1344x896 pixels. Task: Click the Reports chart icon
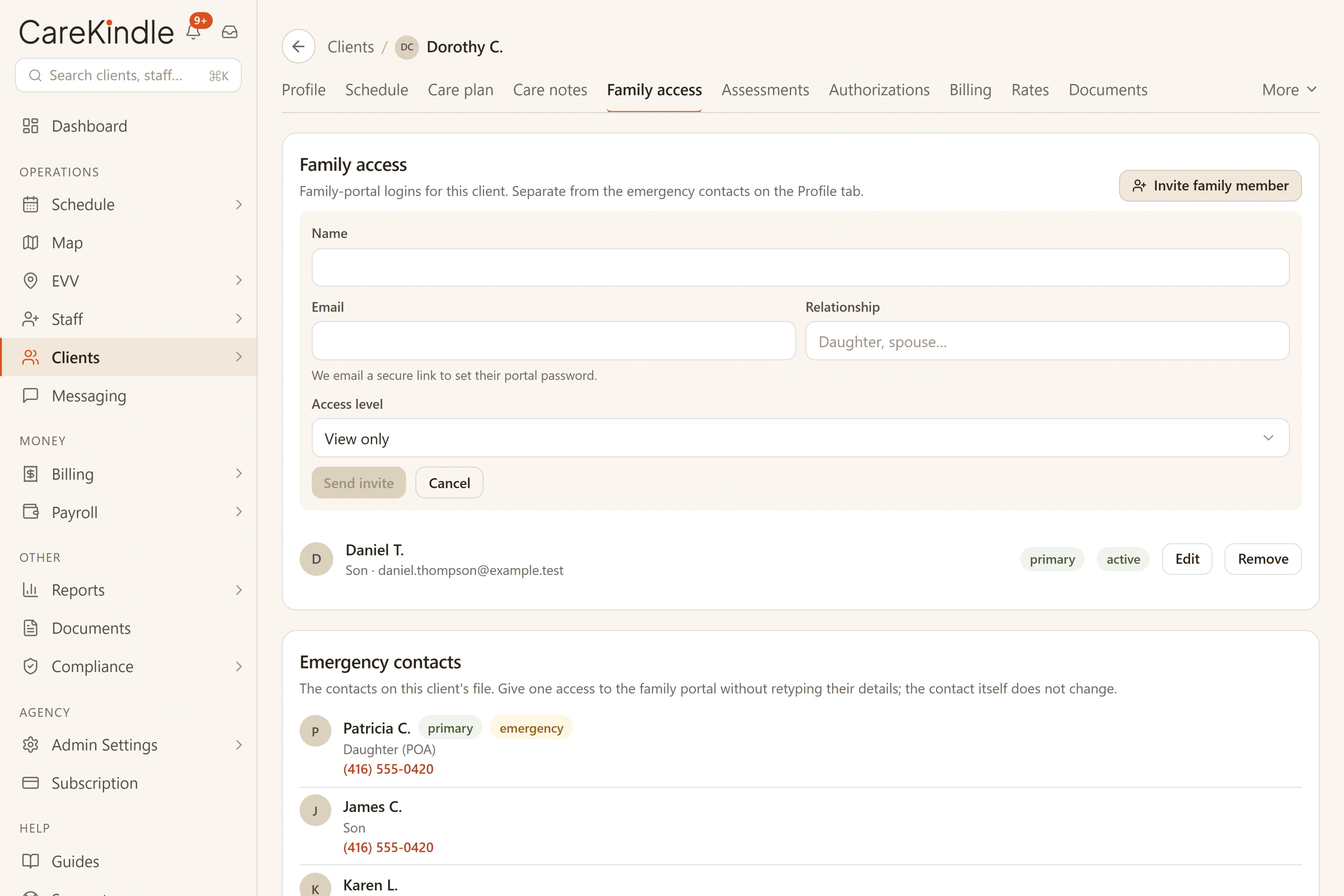coord(30,590)
